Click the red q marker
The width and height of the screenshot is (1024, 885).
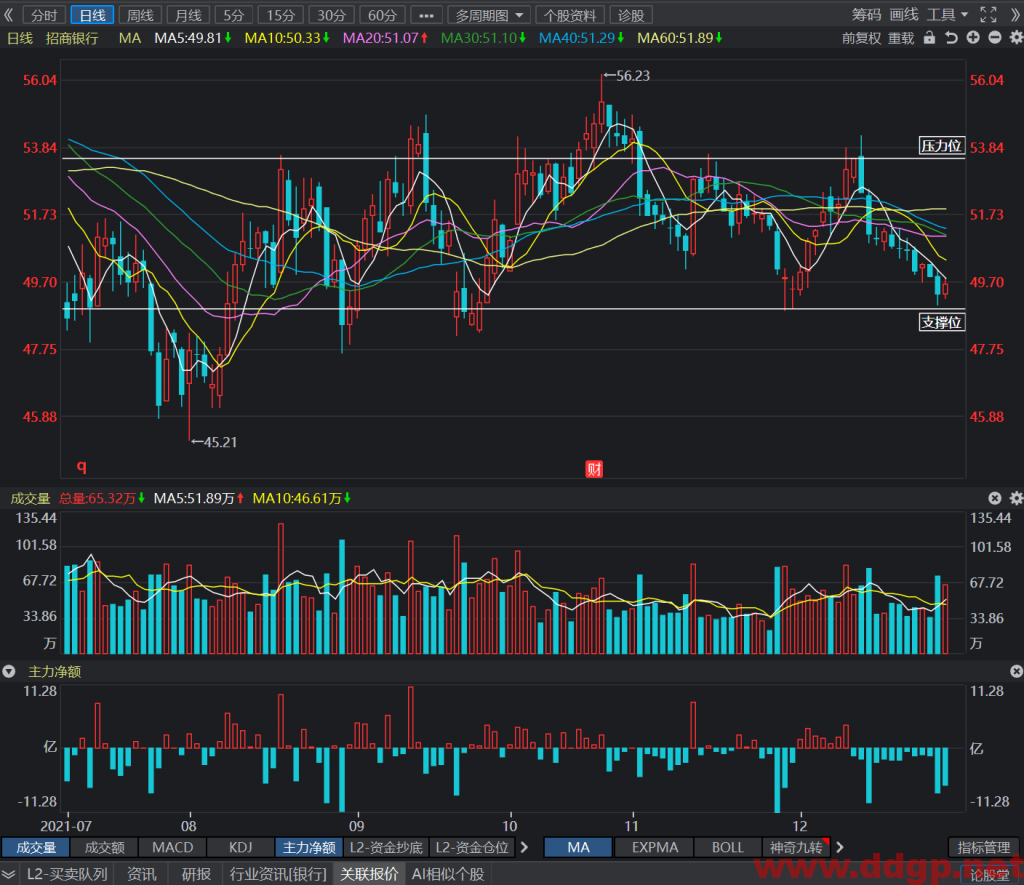point(82,466)
